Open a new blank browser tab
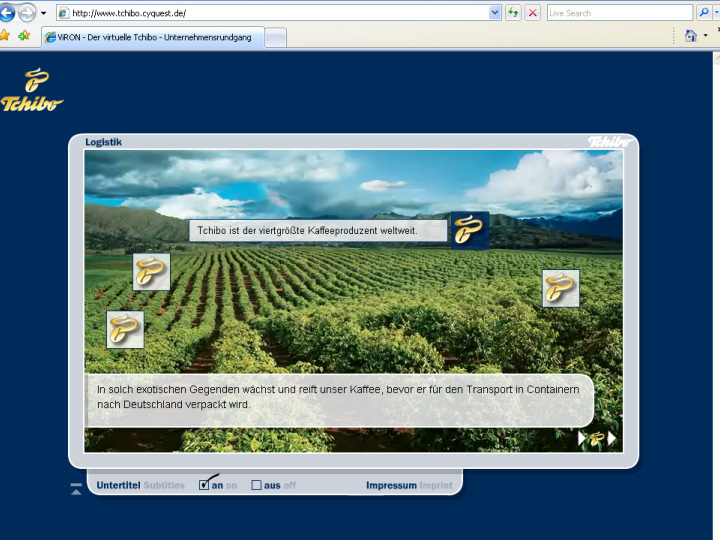Screen dimensions: 720x540 pyautogui.click(x=276, y=38)
